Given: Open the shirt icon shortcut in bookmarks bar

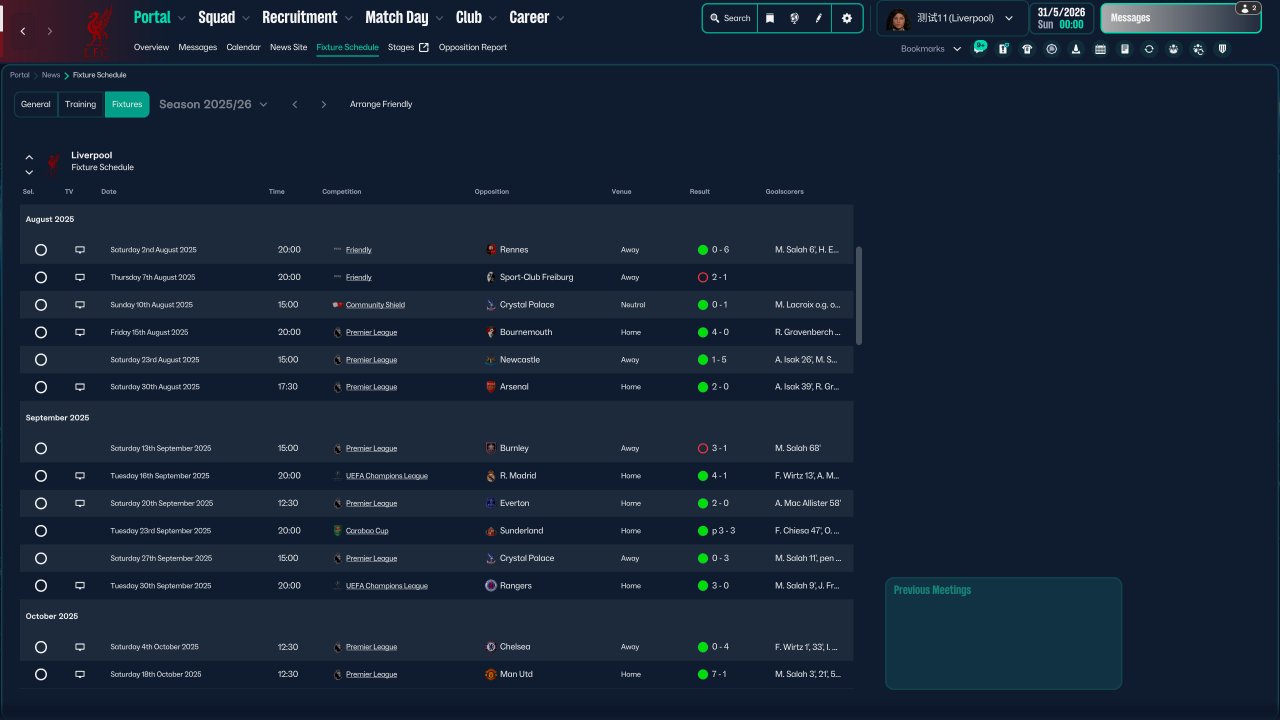Looking at the screenshot, I should click(1027, 49).
